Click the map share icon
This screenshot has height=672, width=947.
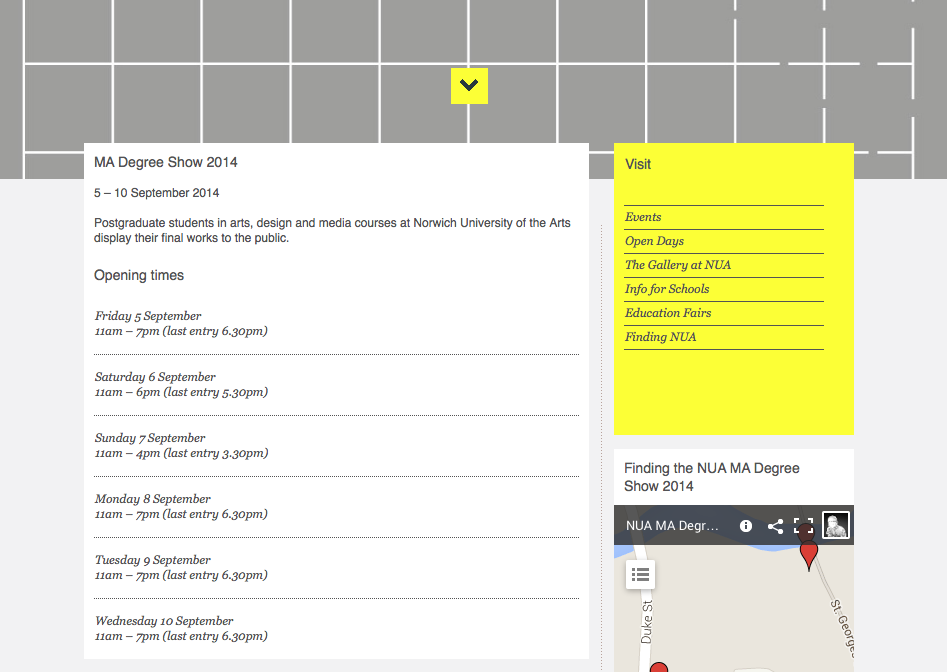point(775,526)
